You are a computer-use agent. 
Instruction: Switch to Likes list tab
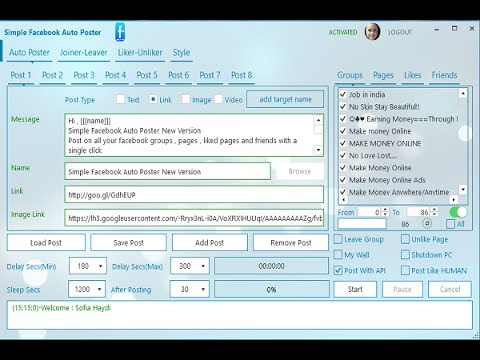(x=413, y=75)
